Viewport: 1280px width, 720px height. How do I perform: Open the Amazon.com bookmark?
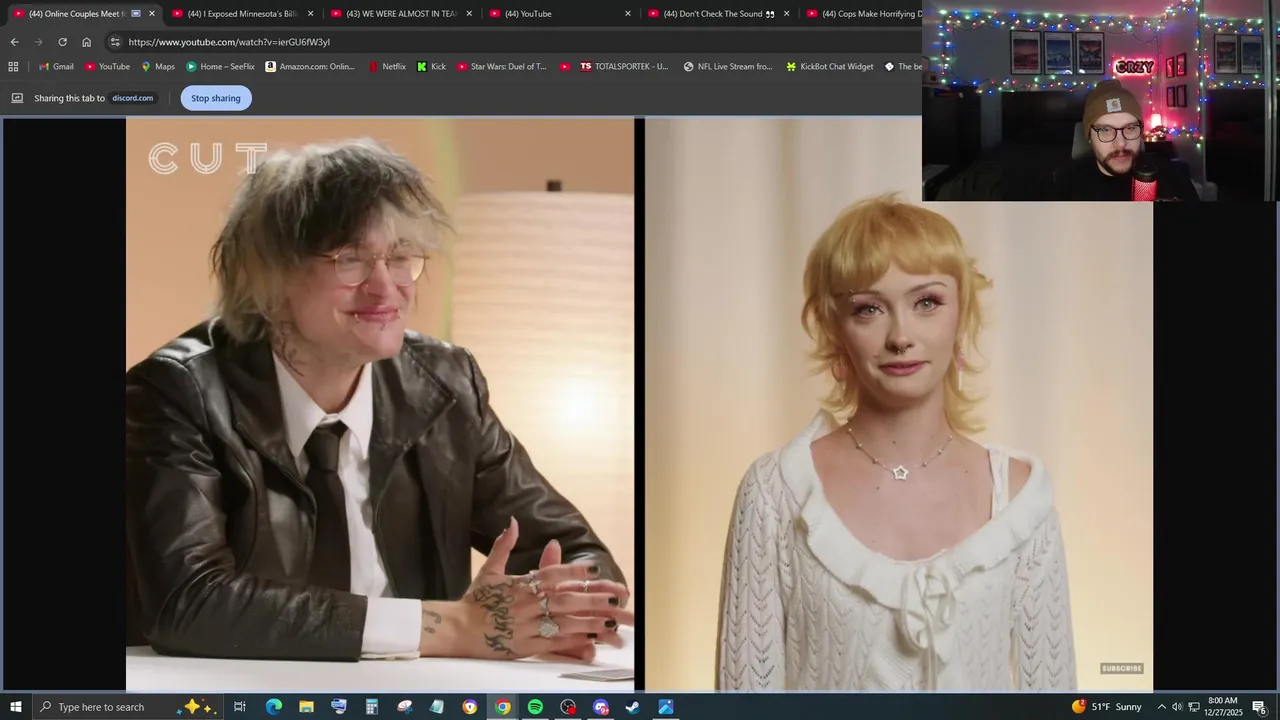[310, 67]
